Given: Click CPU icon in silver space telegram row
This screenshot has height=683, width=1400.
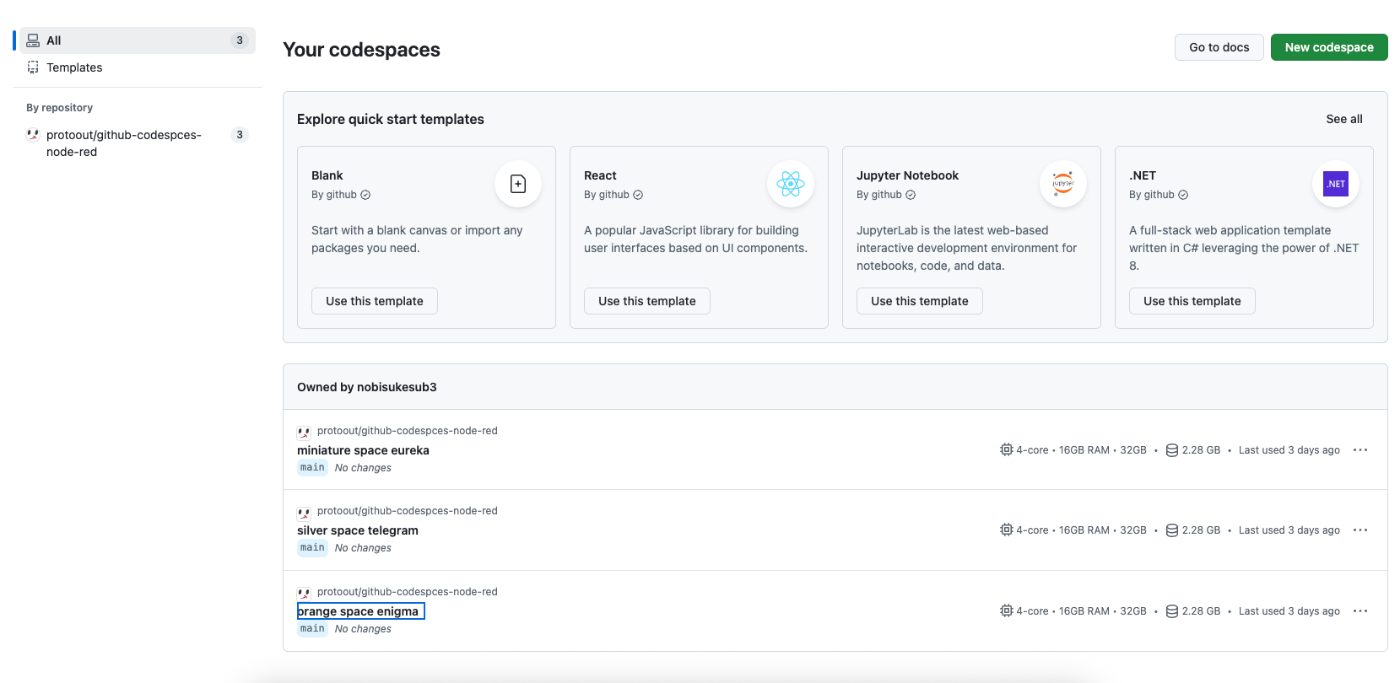Looking at the screenshot, I should point(1006,530).
